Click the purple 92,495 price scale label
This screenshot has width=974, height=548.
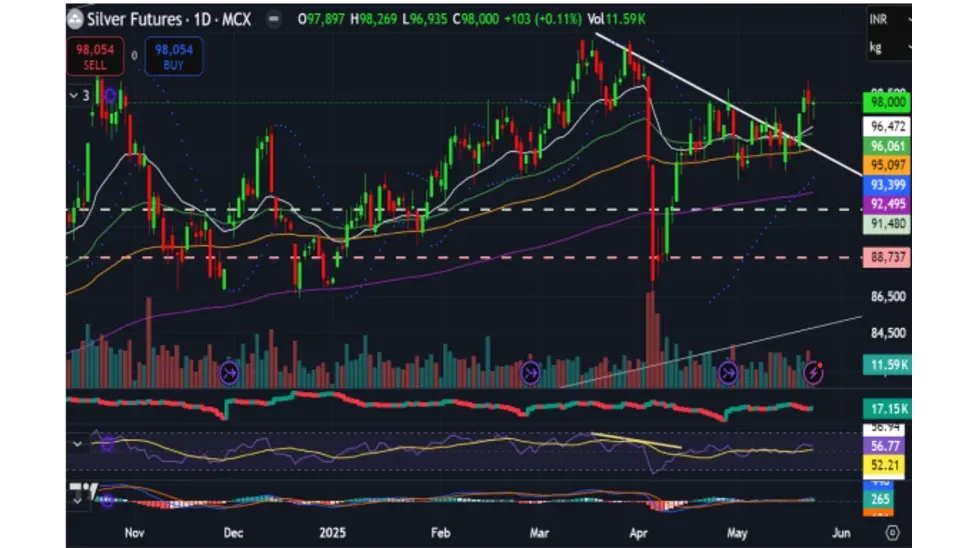pyautogui.click(x=887, y=204)
